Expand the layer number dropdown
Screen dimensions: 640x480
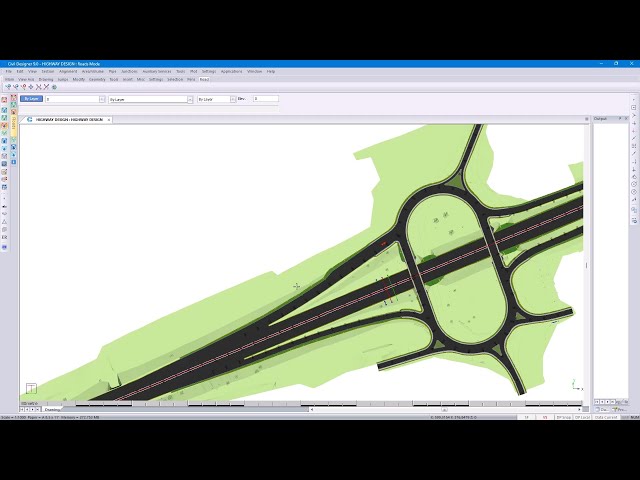102,99
